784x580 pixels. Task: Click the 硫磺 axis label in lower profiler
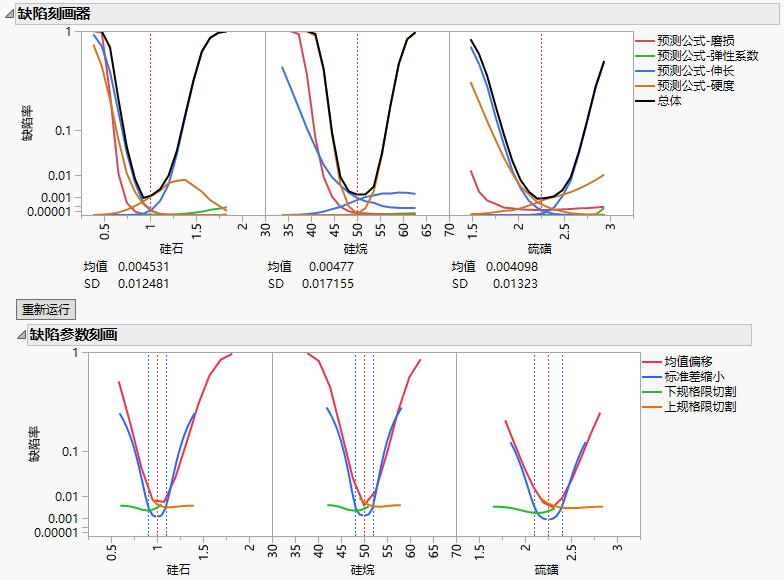coord(546,569)
